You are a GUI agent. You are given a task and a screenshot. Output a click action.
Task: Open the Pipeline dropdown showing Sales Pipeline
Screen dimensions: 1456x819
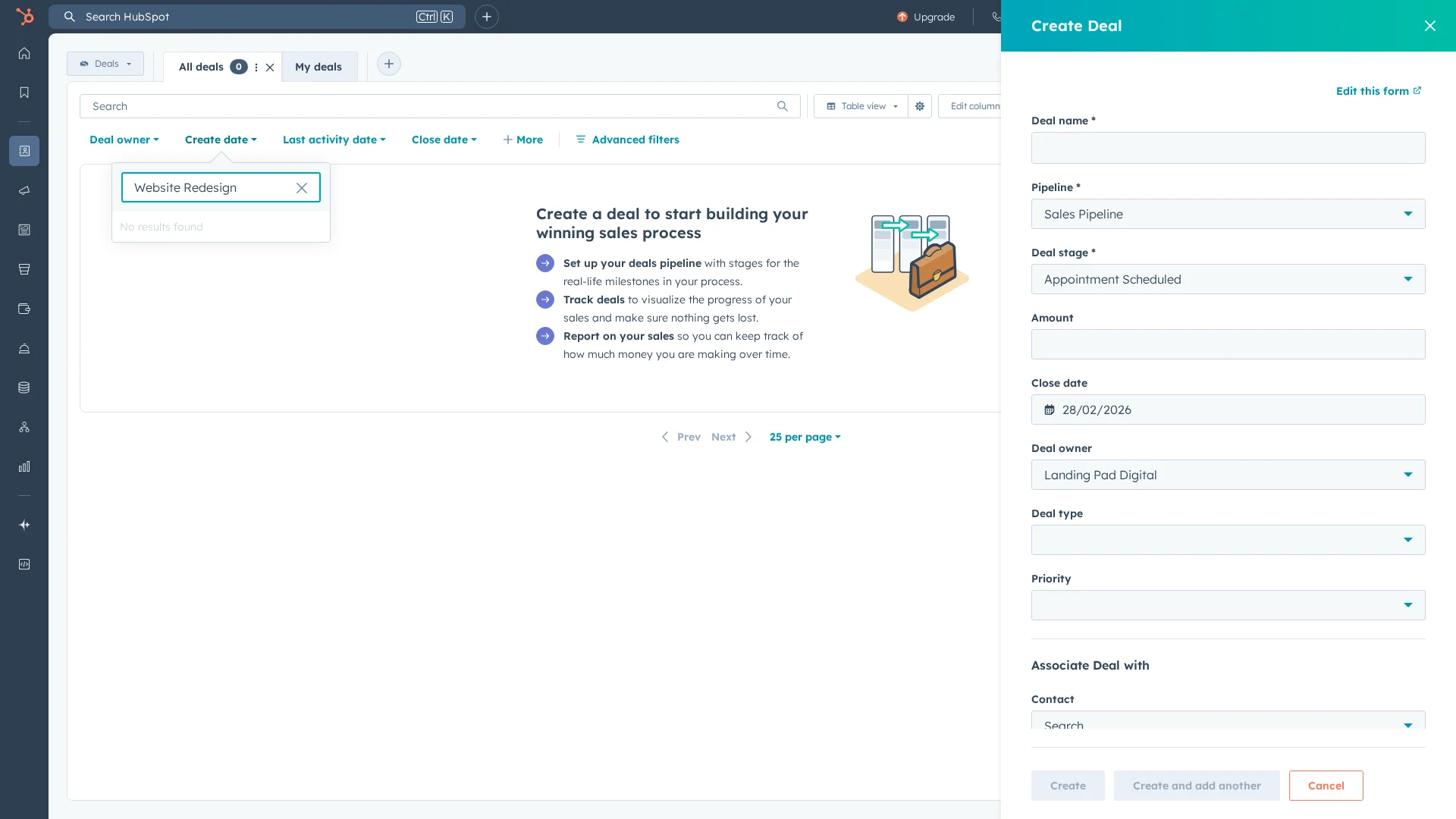click(x=1227, y=214)
